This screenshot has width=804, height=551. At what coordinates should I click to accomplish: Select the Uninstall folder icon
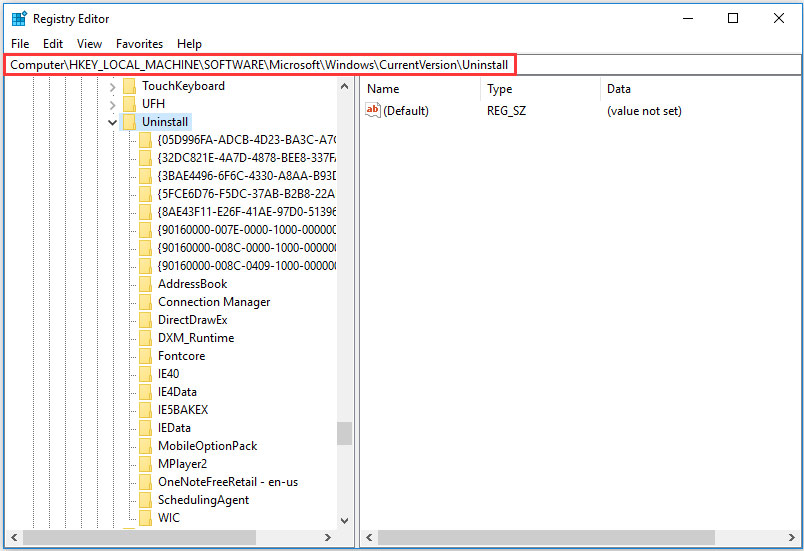click(129, 122)
